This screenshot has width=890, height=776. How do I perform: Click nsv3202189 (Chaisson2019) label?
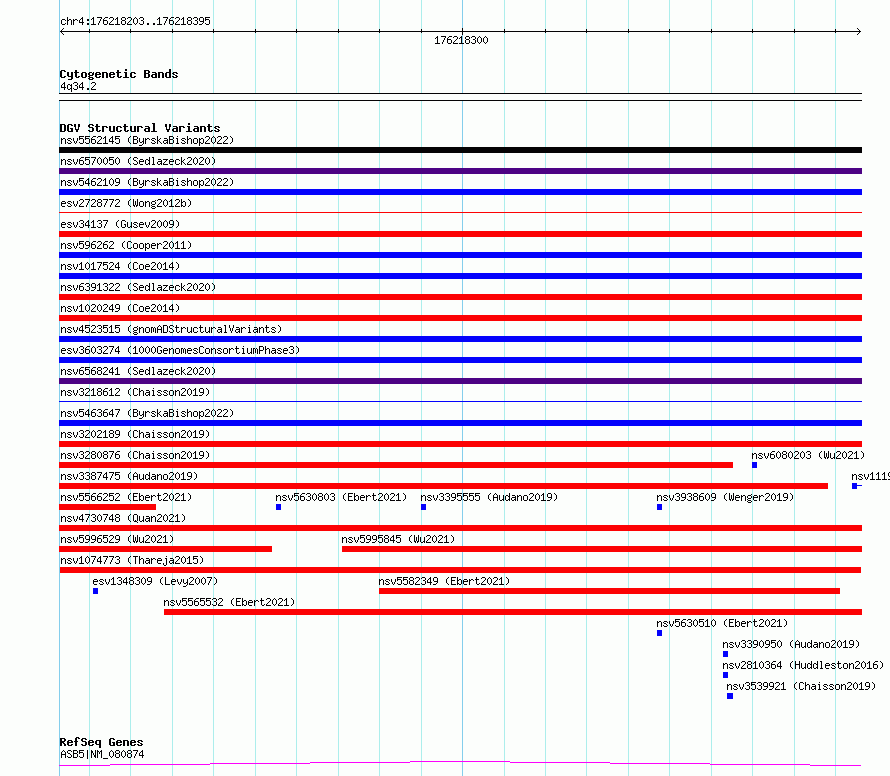click(135, 434)
